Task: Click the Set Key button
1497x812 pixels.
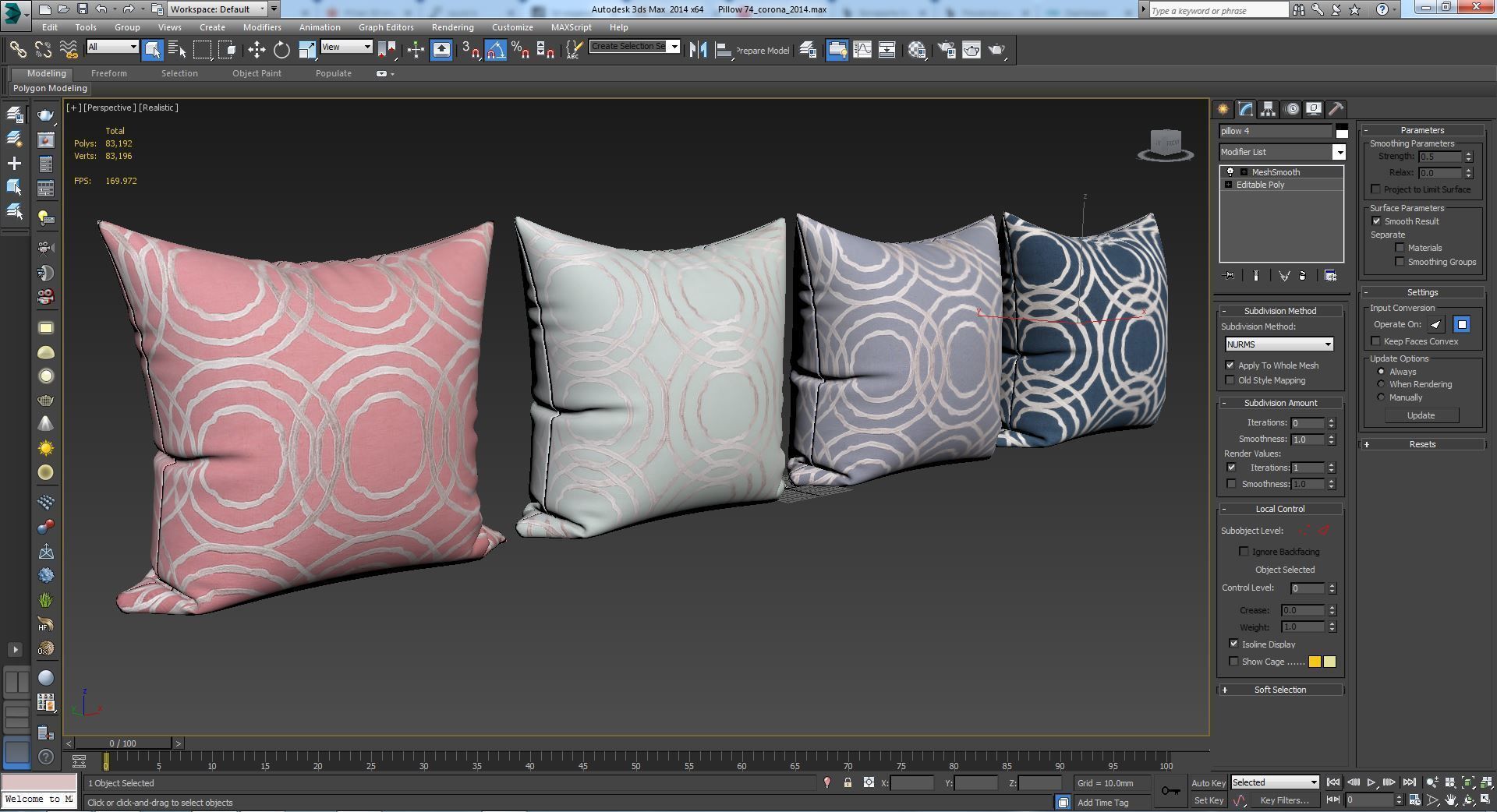Action: pyautogui.click(x=1208, y=800)
